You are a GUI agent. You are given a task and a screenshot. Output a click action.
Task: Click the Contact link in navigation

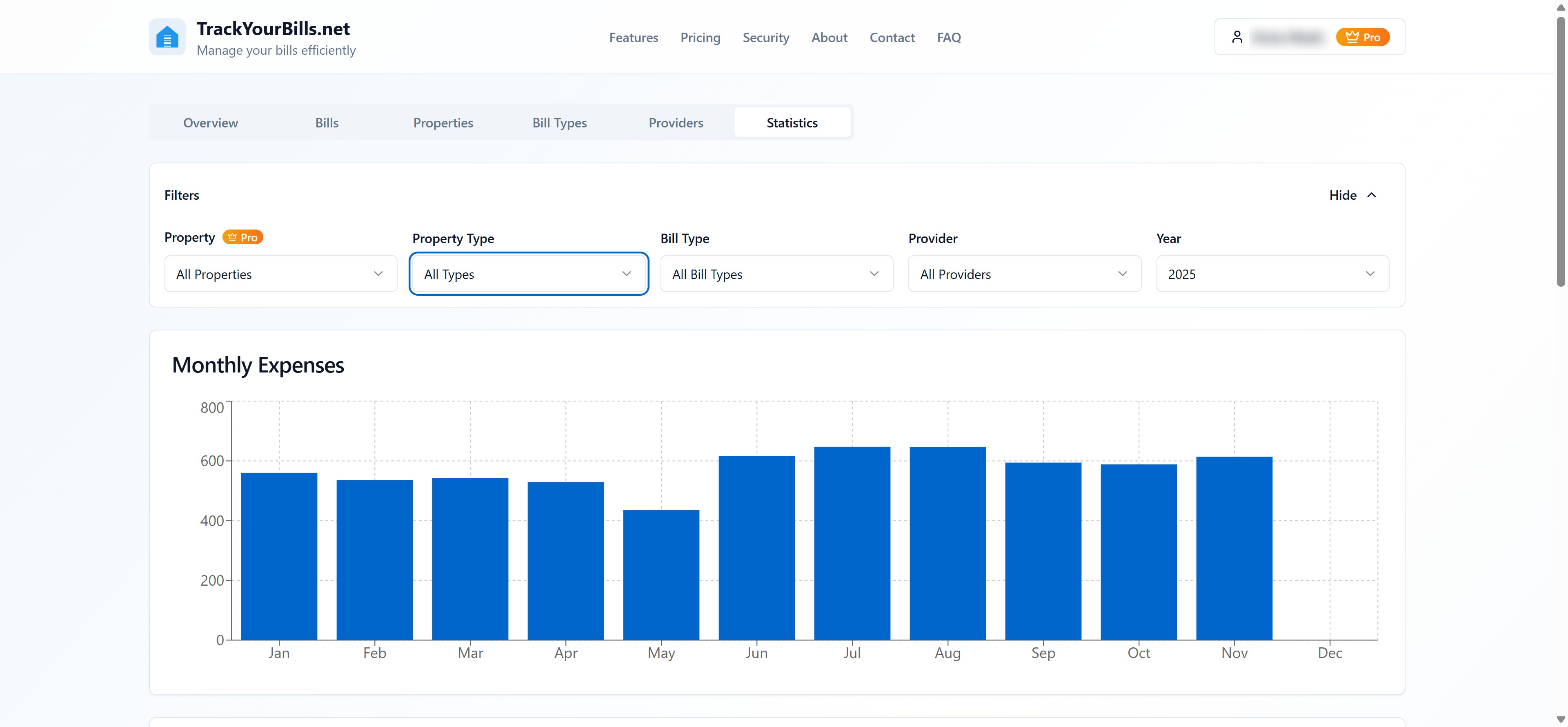[x=892, y=37]
